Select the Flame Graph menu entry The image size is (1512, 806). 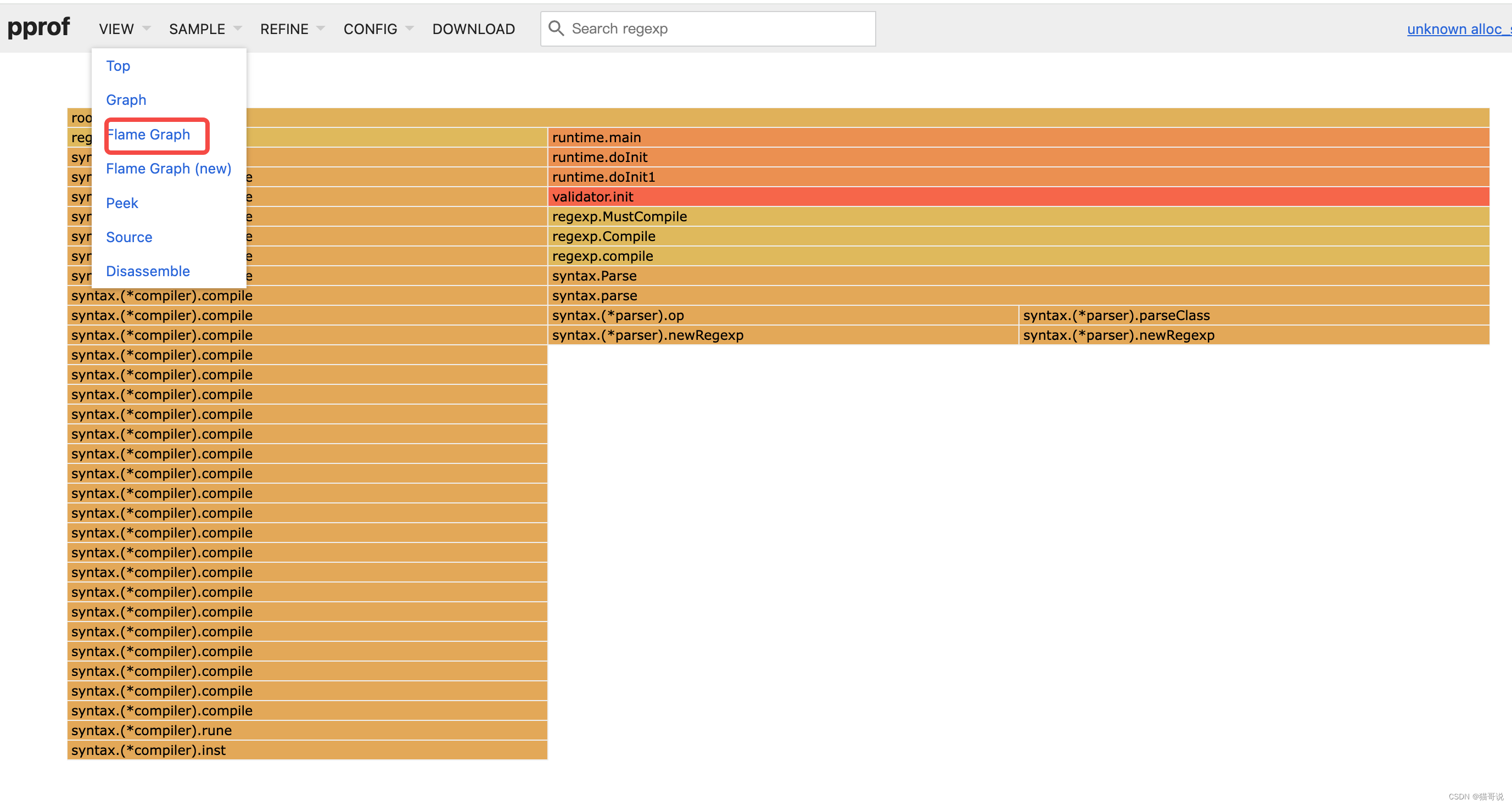[x=149, y=135]
